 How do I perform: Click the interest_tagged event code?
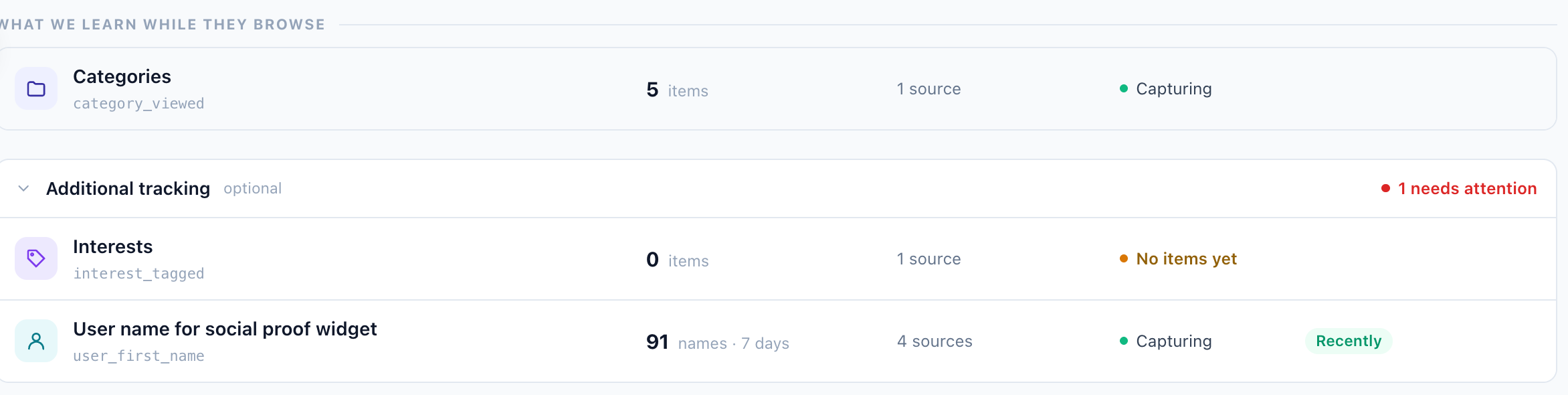tap(138, 274)
